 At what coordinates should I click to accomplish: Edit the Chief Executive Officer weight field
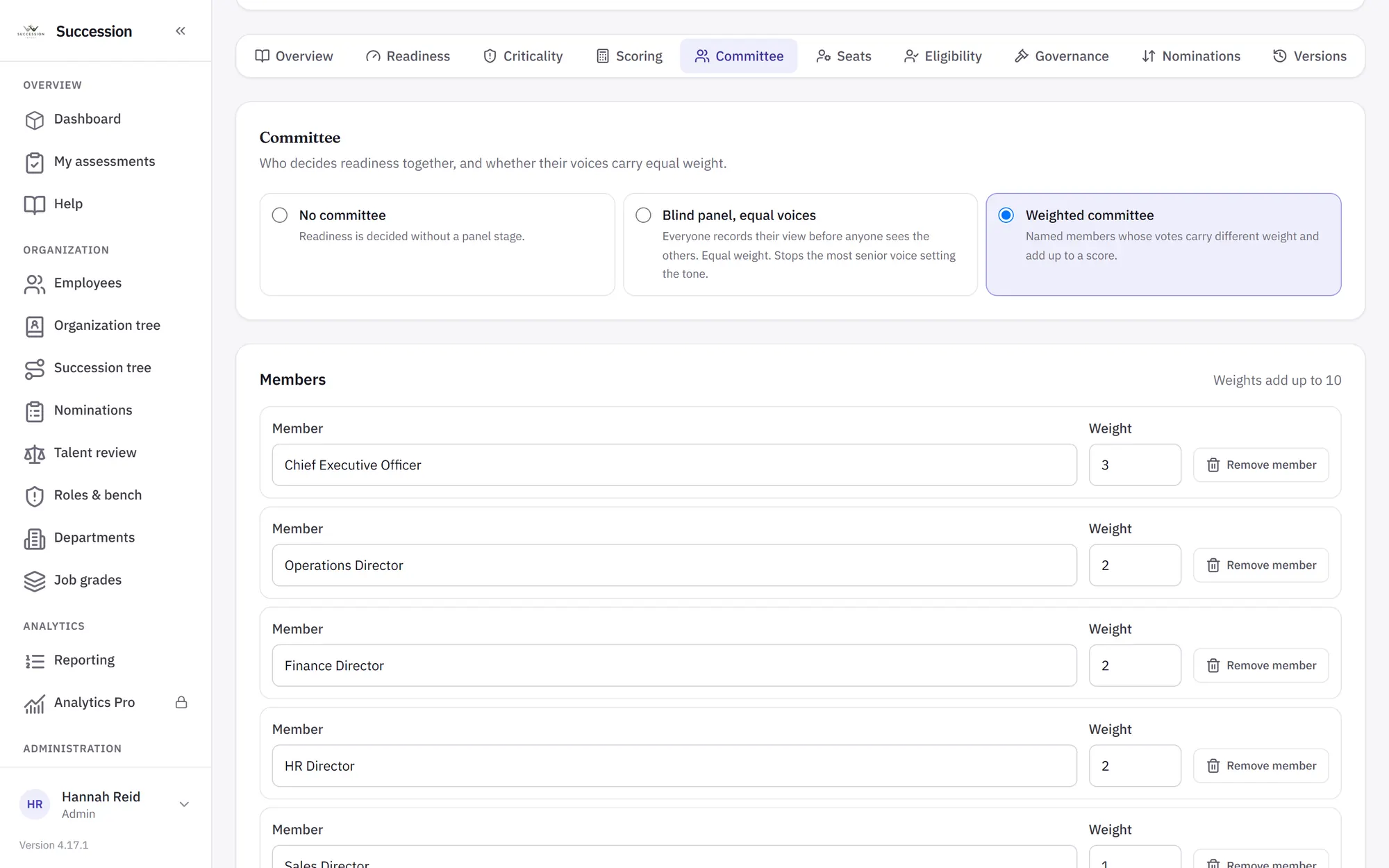pyautogui.click(x=1135, y=465)
